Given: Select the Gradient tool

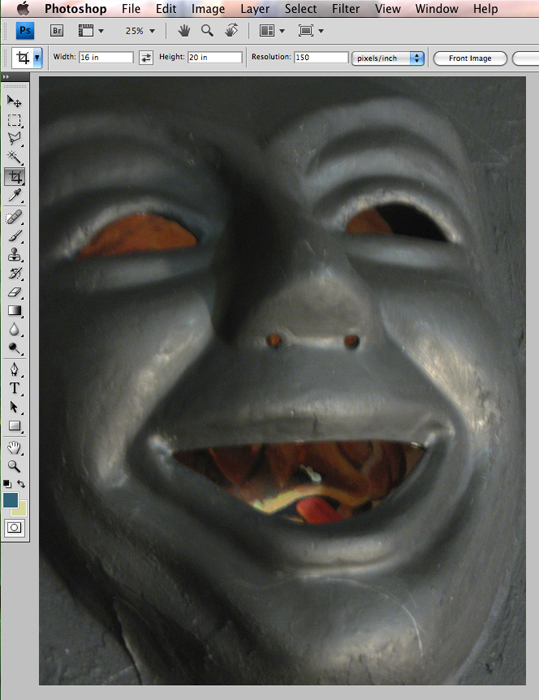Looking at the screenshot, I should tap(14, 311).
